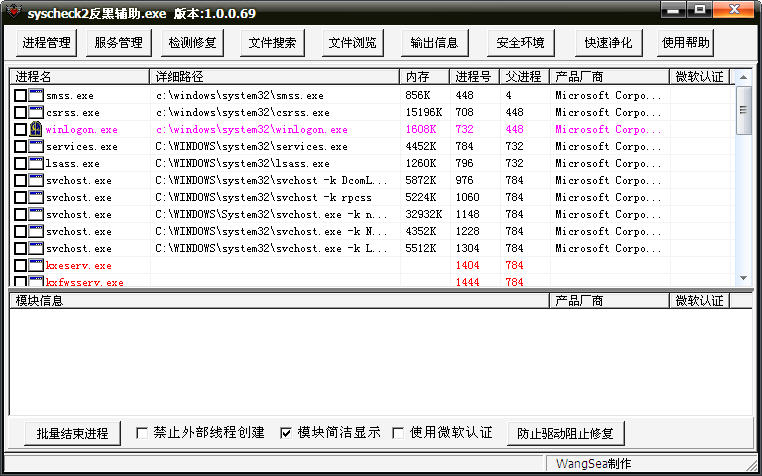Check svchost.exe checkbox with PID 1060
Image resolution: width=762 pixels, height=476 pixels.
[20, 197]
